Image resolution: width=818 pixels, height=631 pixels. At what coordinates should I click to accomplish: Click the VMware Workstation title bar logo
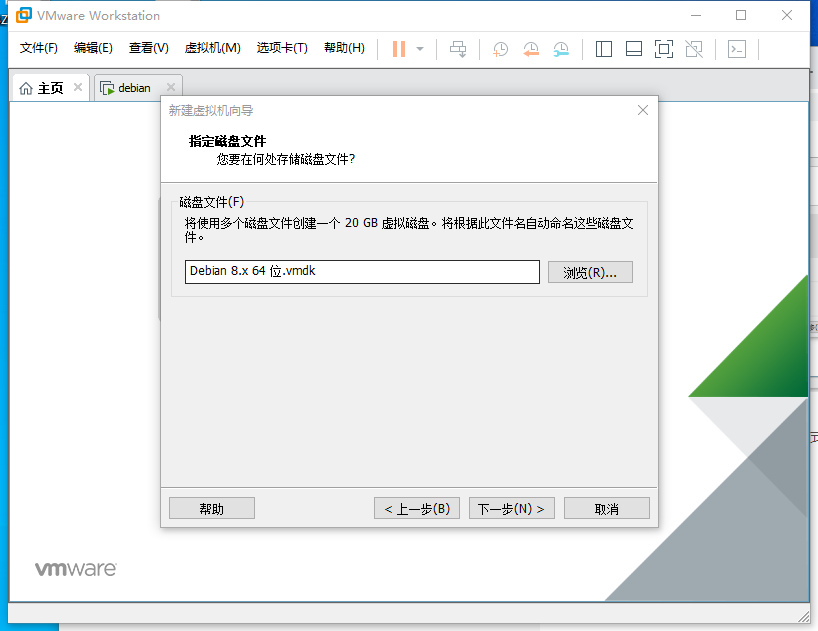(16, 15)
